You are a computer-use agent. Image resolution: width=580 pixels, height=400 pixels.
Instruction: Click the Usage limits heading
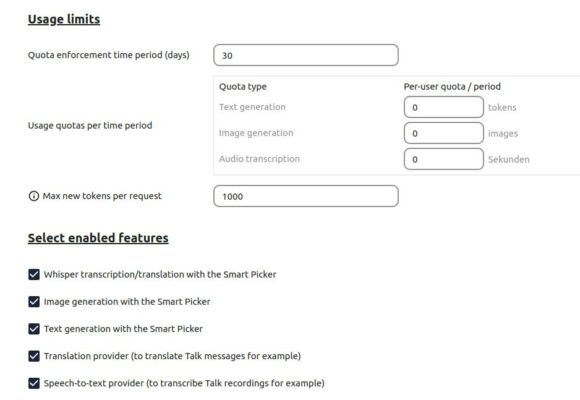tap(64, 19)
